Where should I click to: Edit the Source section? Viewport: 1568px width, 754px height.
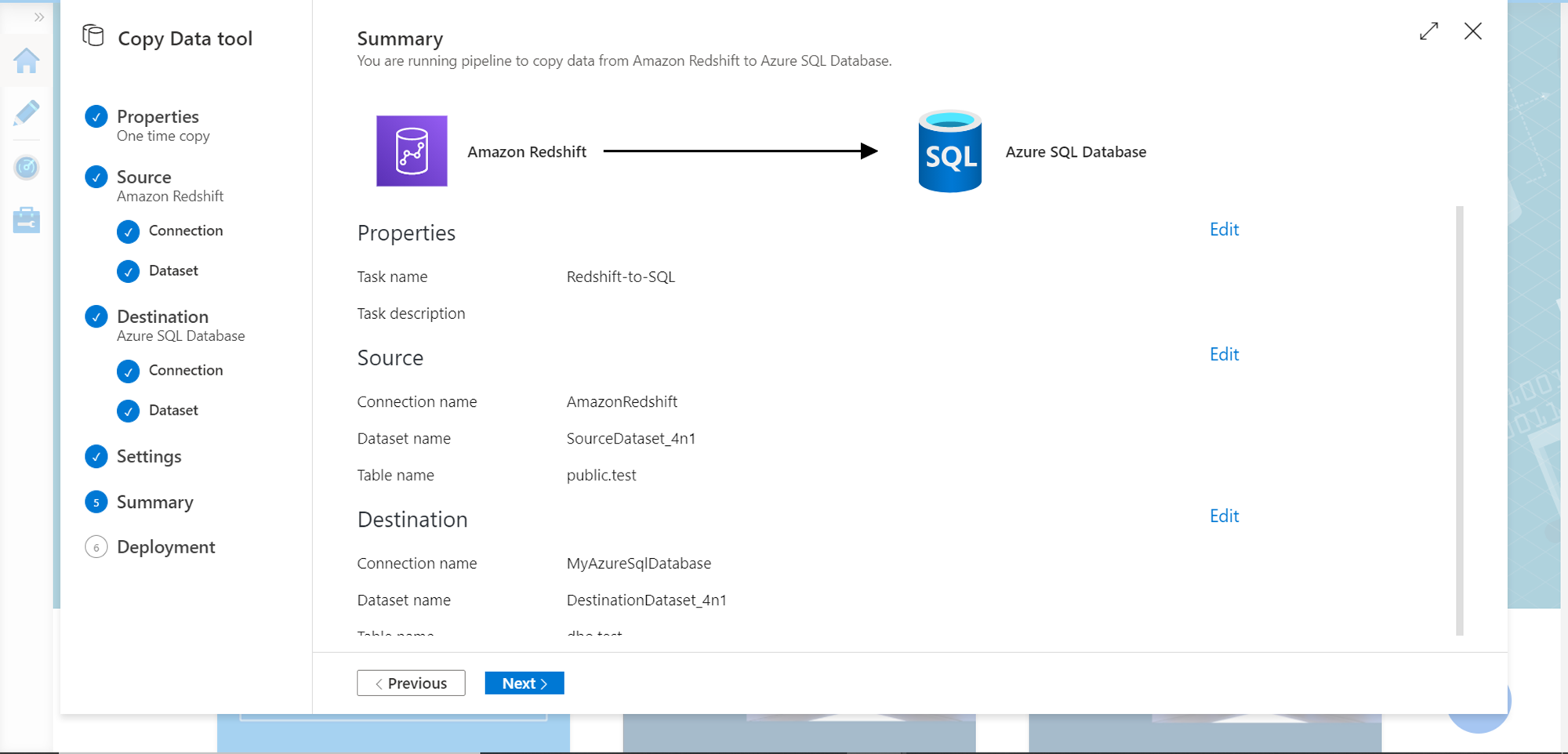(x=1224, y=354)
